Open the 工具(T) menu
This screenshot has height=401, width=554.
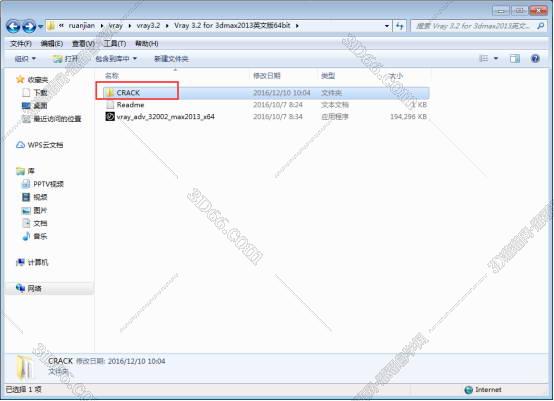point(114,43)
